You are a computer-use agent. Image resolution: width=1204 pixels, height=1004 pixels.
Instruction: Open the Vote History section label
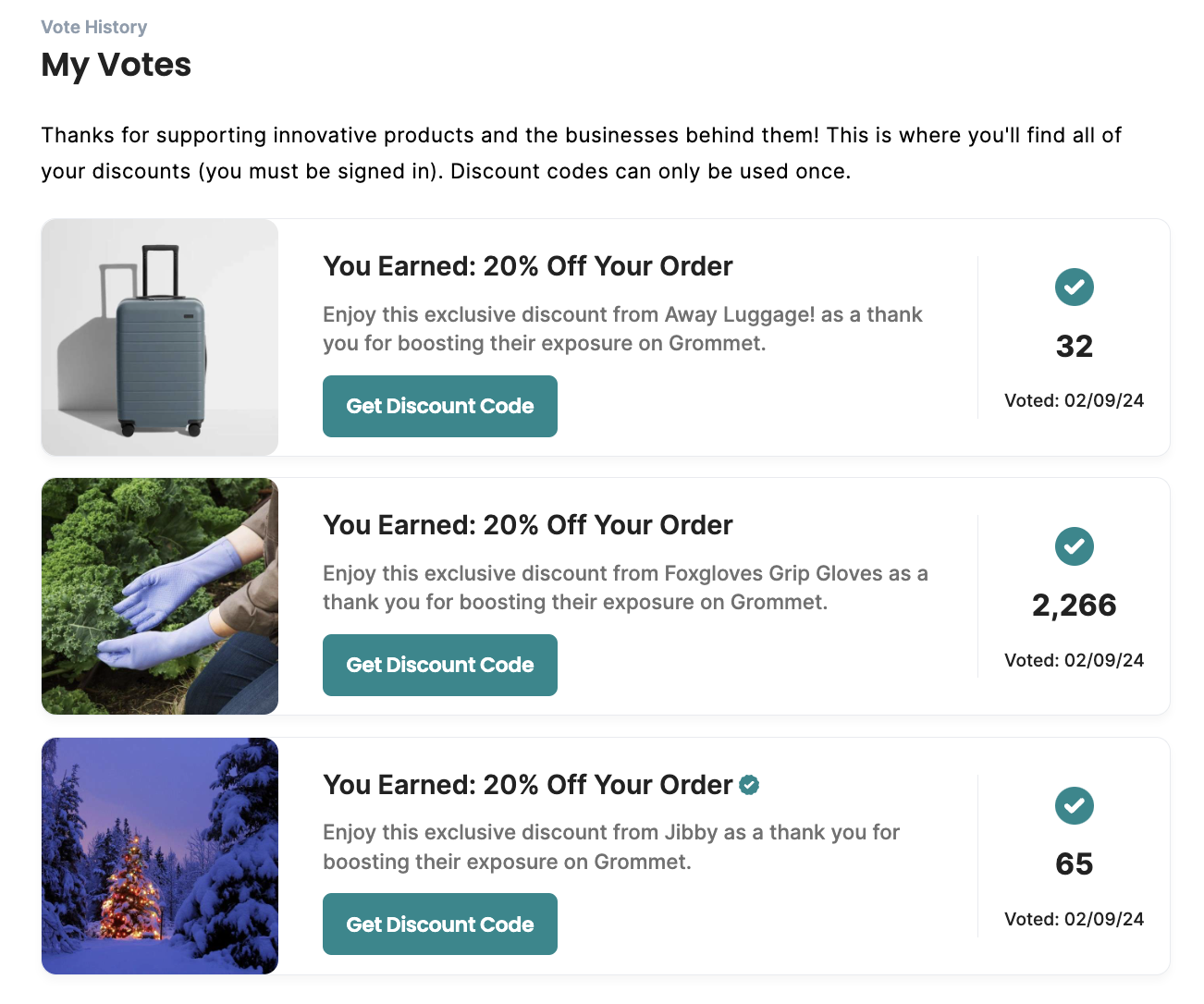pyautogui.click(x=93, y=27)
